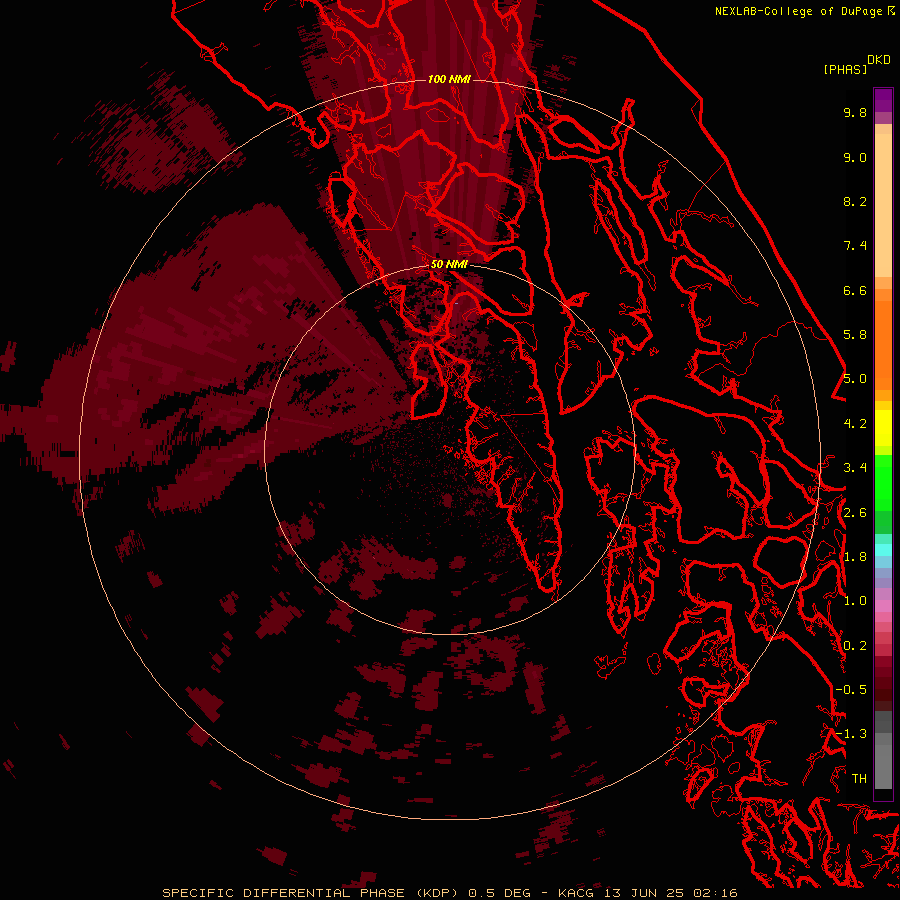
Task: Select the DKD legend title
Action: [878, 60]
